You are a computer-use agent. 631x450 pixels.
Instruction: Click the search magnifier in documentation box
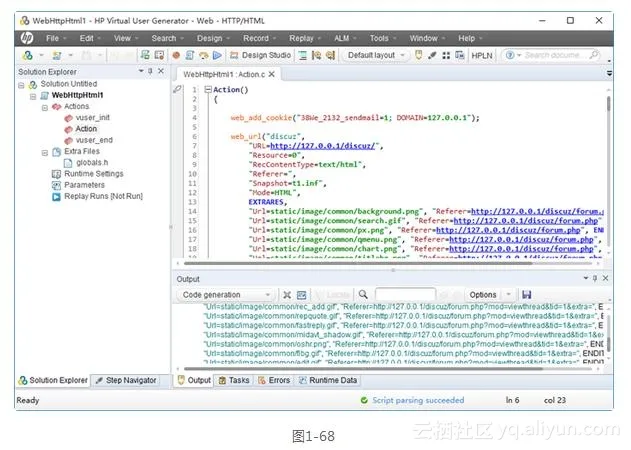(594, 55)
